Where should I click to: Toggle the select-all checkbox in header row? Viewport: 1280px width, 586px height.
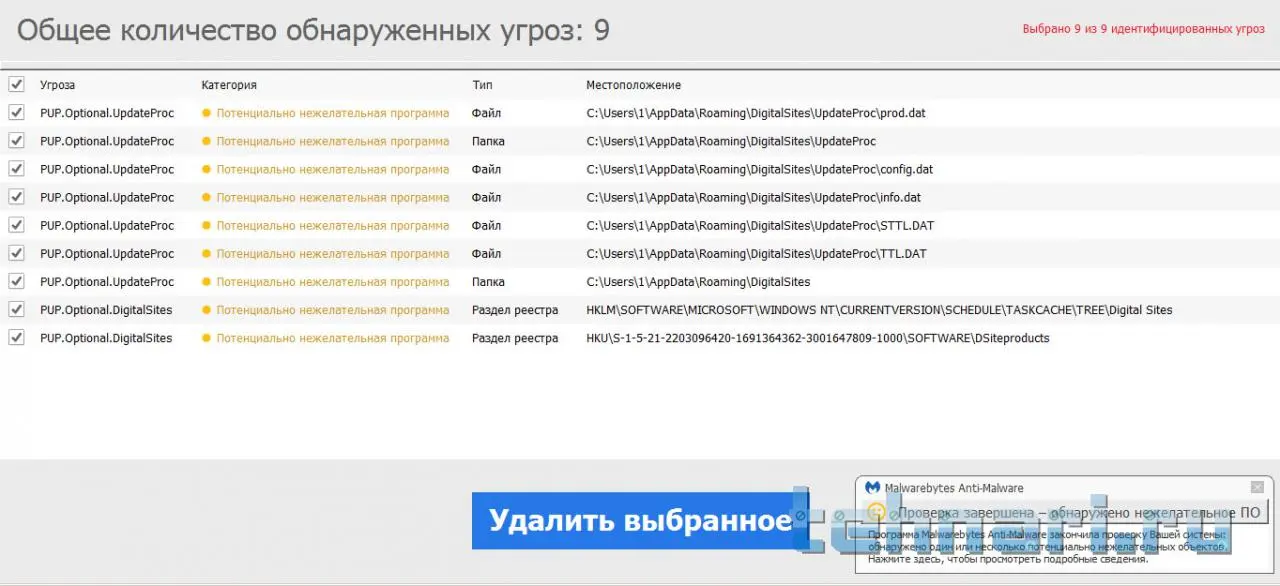coord(16,85)
